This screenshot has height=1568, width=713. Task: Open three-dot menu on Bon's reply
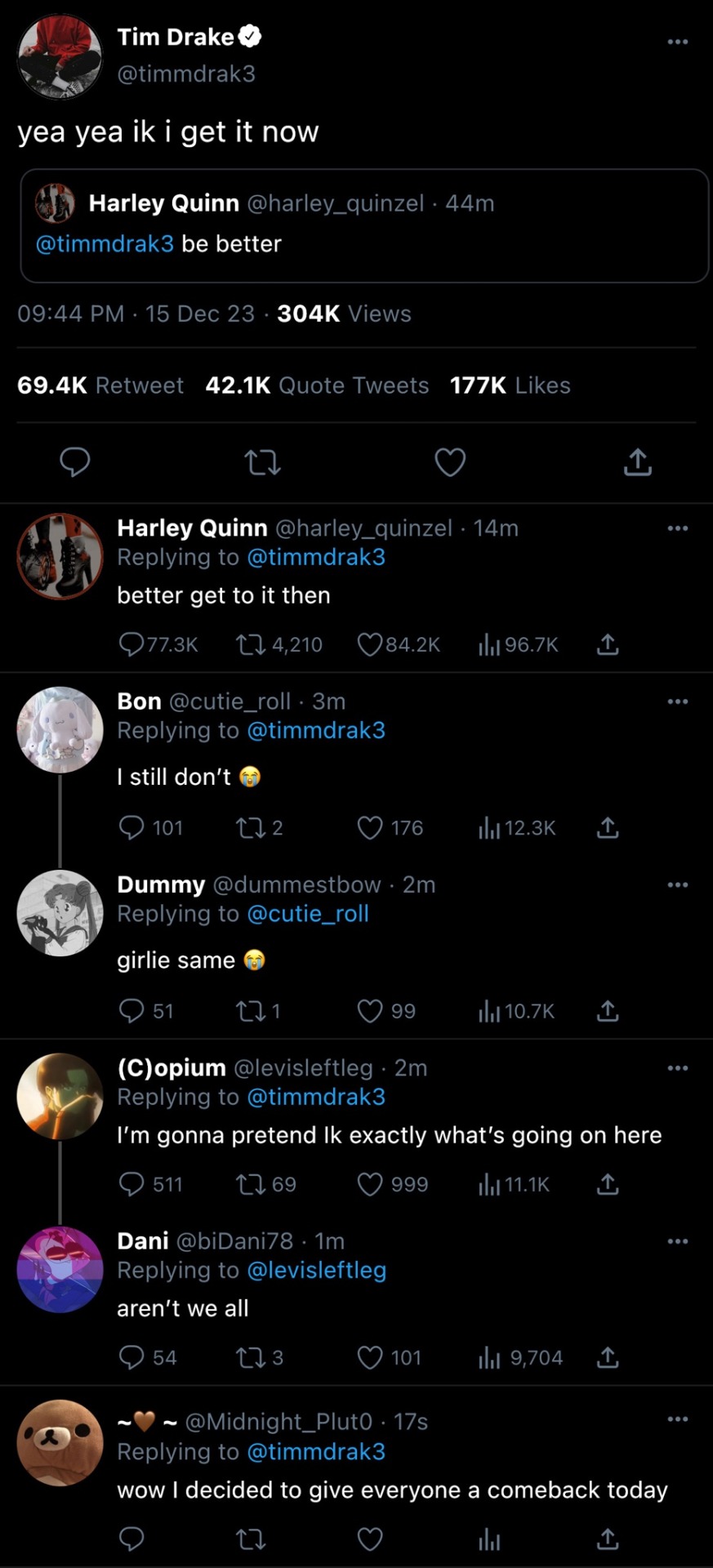point(677,702)
